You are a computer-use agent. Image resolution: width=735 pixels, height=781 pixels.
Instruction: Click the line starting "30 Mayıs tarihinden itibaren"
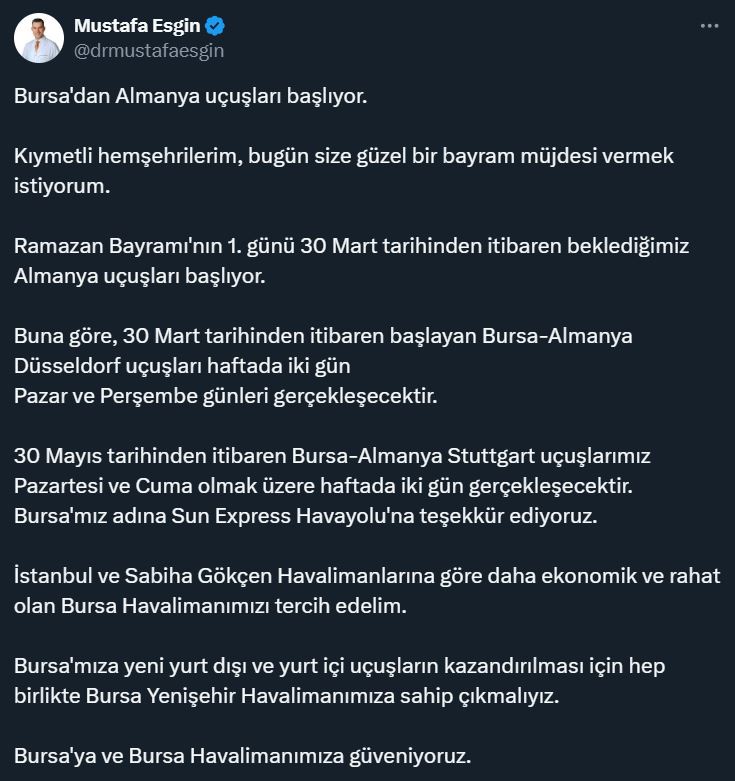[332, 456]
